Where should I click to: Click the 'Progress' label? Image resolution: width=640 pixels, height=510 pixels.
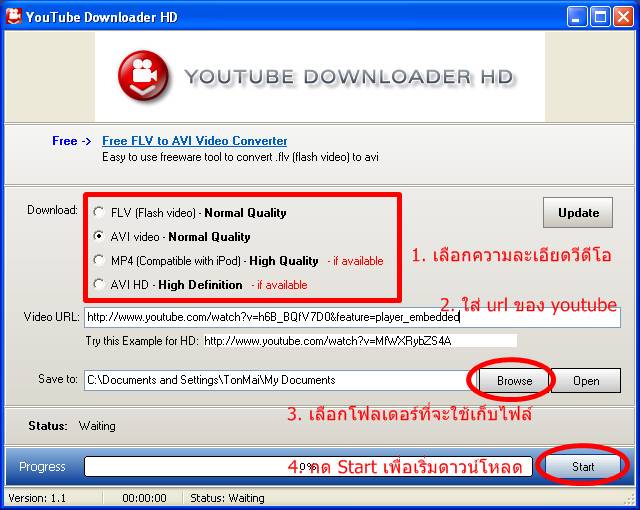[x=42, y=466]
